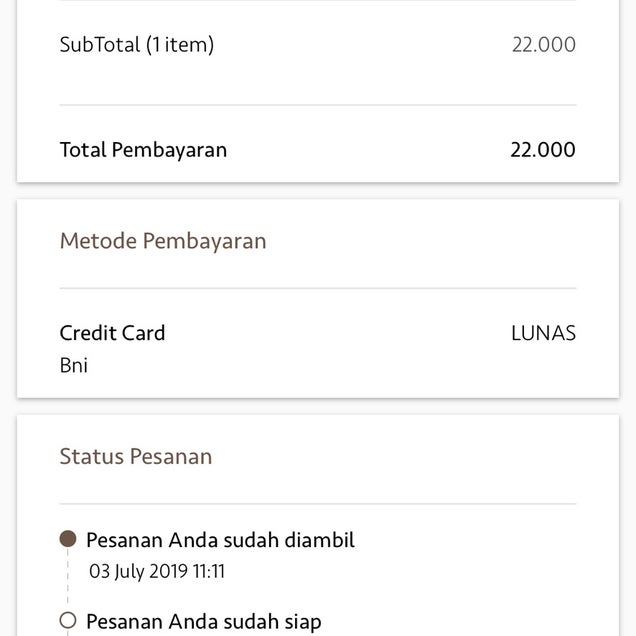The width and height of the screenshot is (636, 636).
Task: Tap the 'Bni' bank name
Action: (x=74, y=365)
